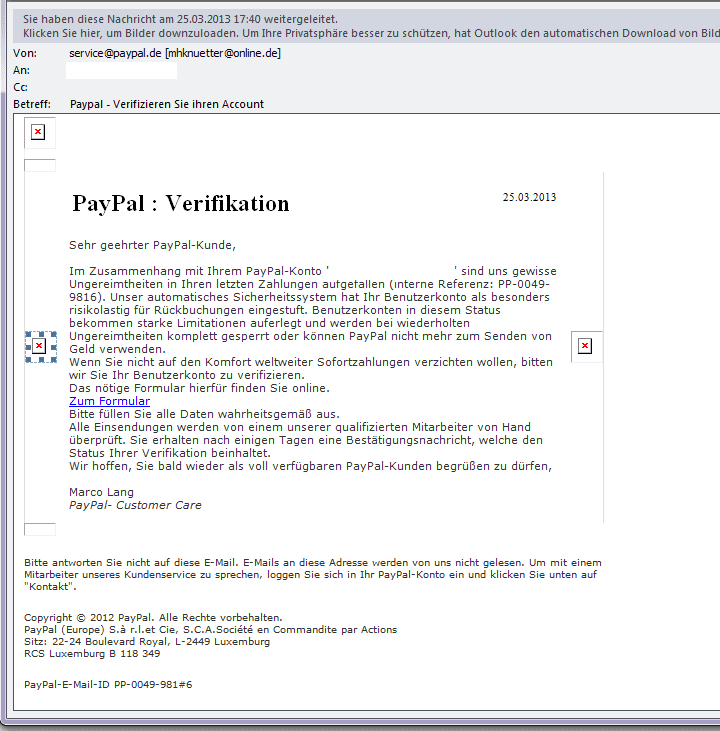Click 'Sitz: 22-24 Boulevard Royal' address line
This screenshot has height=731, width=720.
pos(147,641)
